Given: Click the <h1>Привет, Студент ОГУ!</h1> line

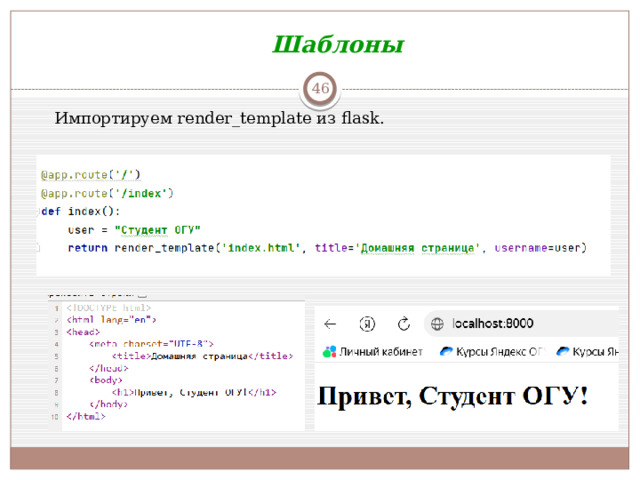Looking at the screenshot, I should pos(194,392).
